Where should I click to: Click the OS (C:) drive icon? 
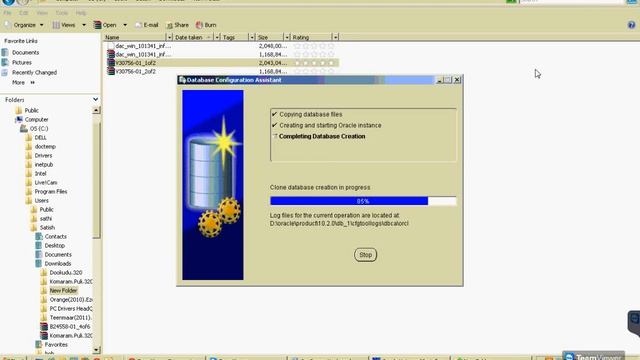coord(24,128)
